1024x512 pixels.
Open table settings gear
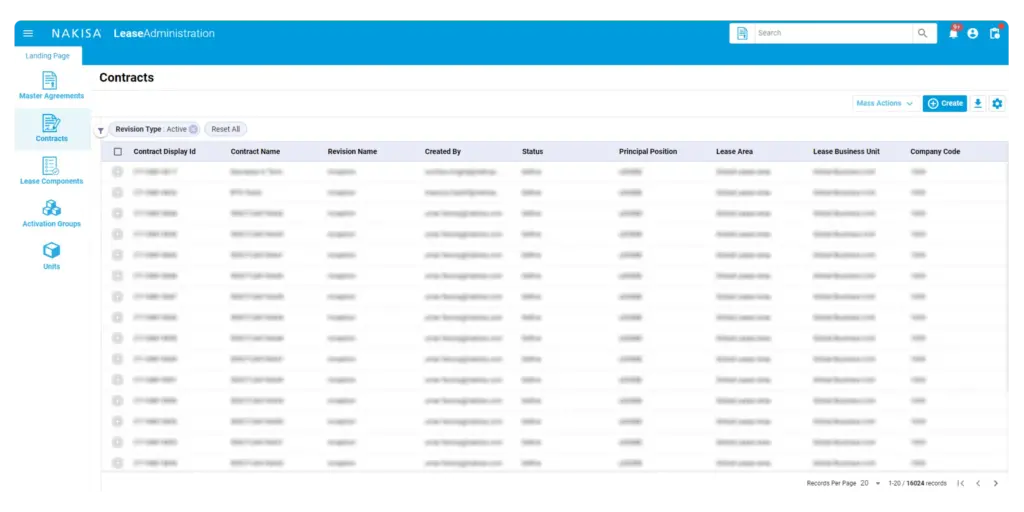997,103
